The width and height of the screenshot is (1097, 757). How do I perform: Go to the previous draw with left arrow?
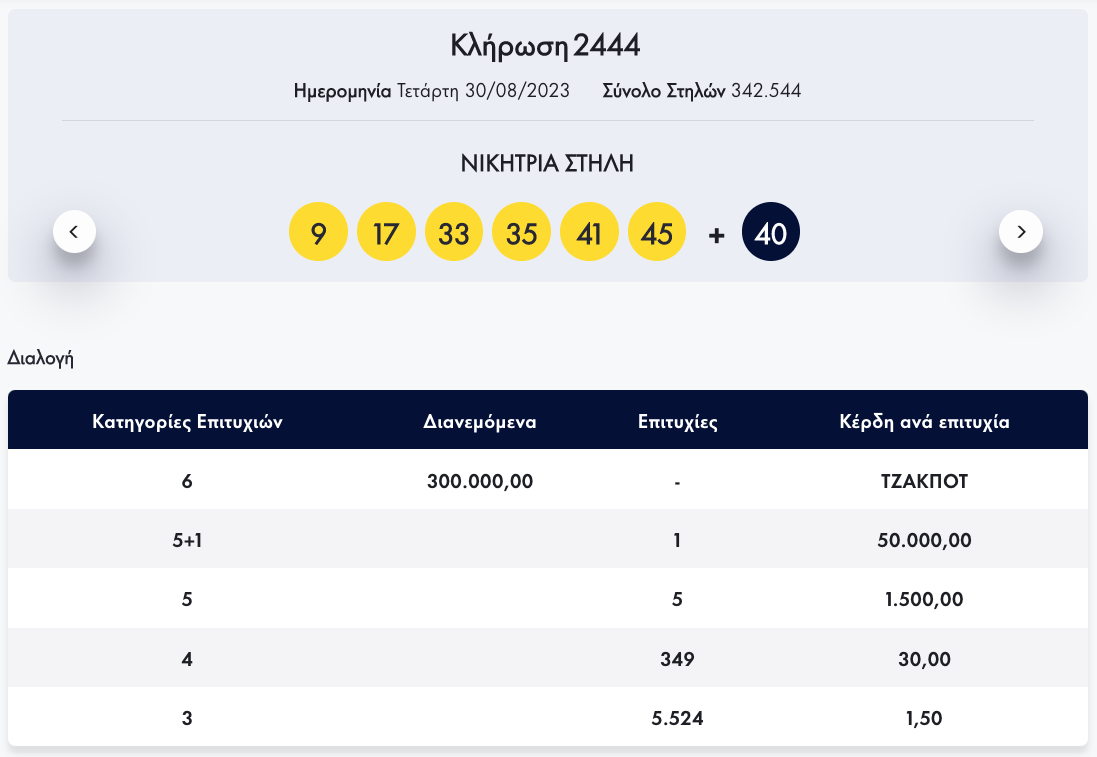pos(74,232)
